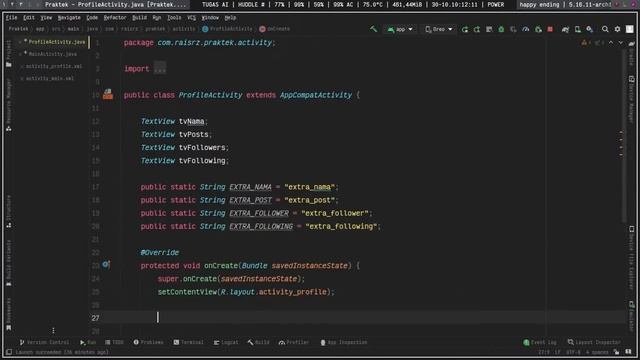The height and width of the screenshot is (360, 640).
Task: Open the VCS menu
Action: 191,18
